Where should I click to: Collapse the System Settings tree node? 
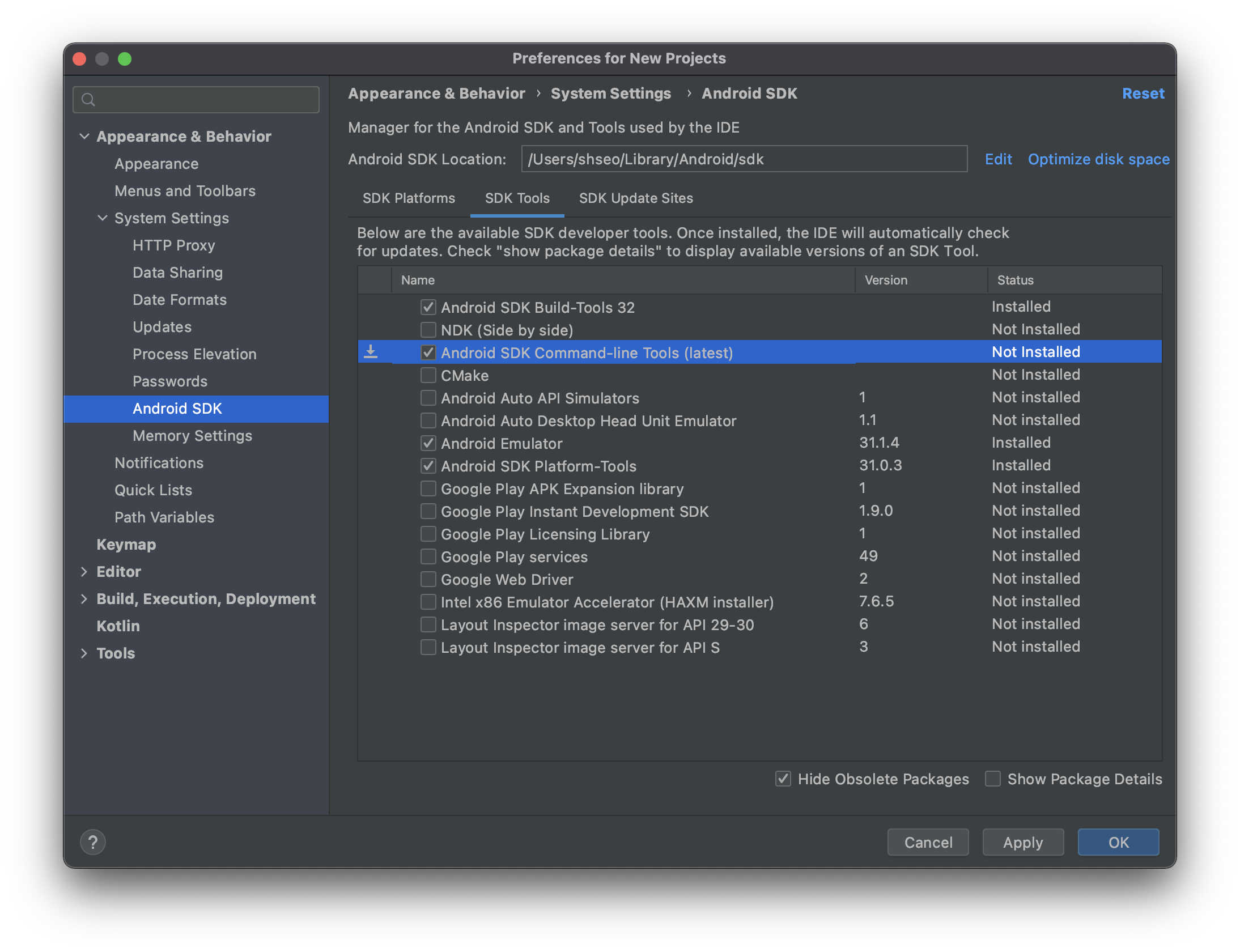point(103,218)
